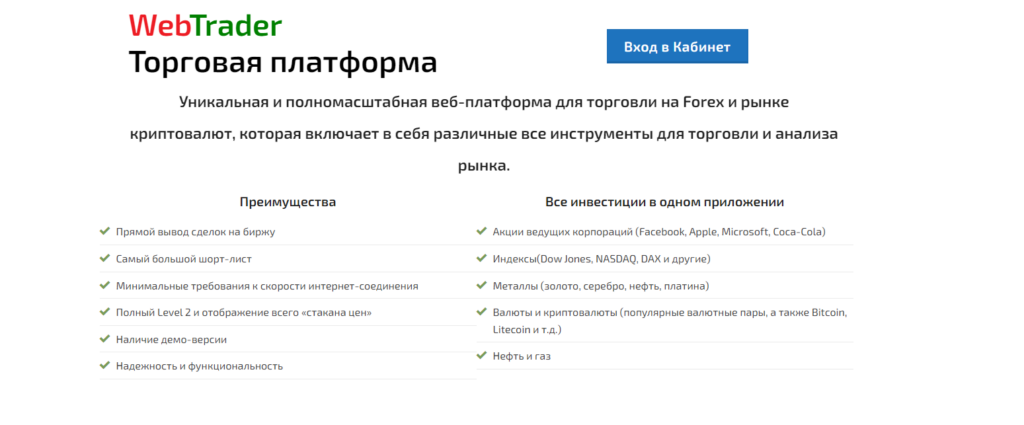This screenshot has width=1024, height=425.
Task: Click the Все инвестиции в одном приложении heading
Action: [665, 202]
